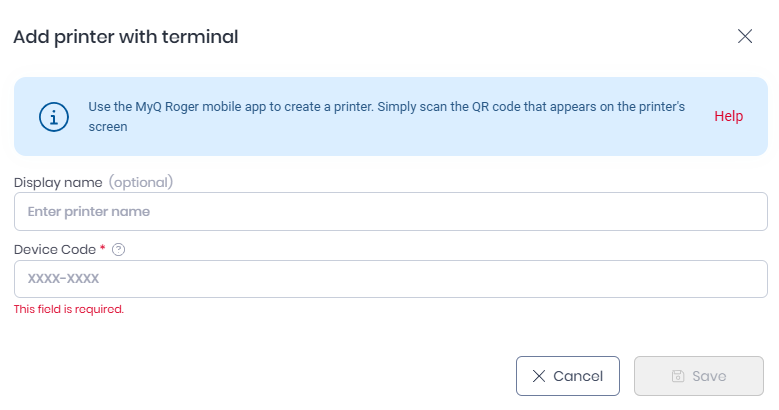779x410 pixels.
Task: Click the X icon inside Cancel button
Action: (x=539, y=376)
